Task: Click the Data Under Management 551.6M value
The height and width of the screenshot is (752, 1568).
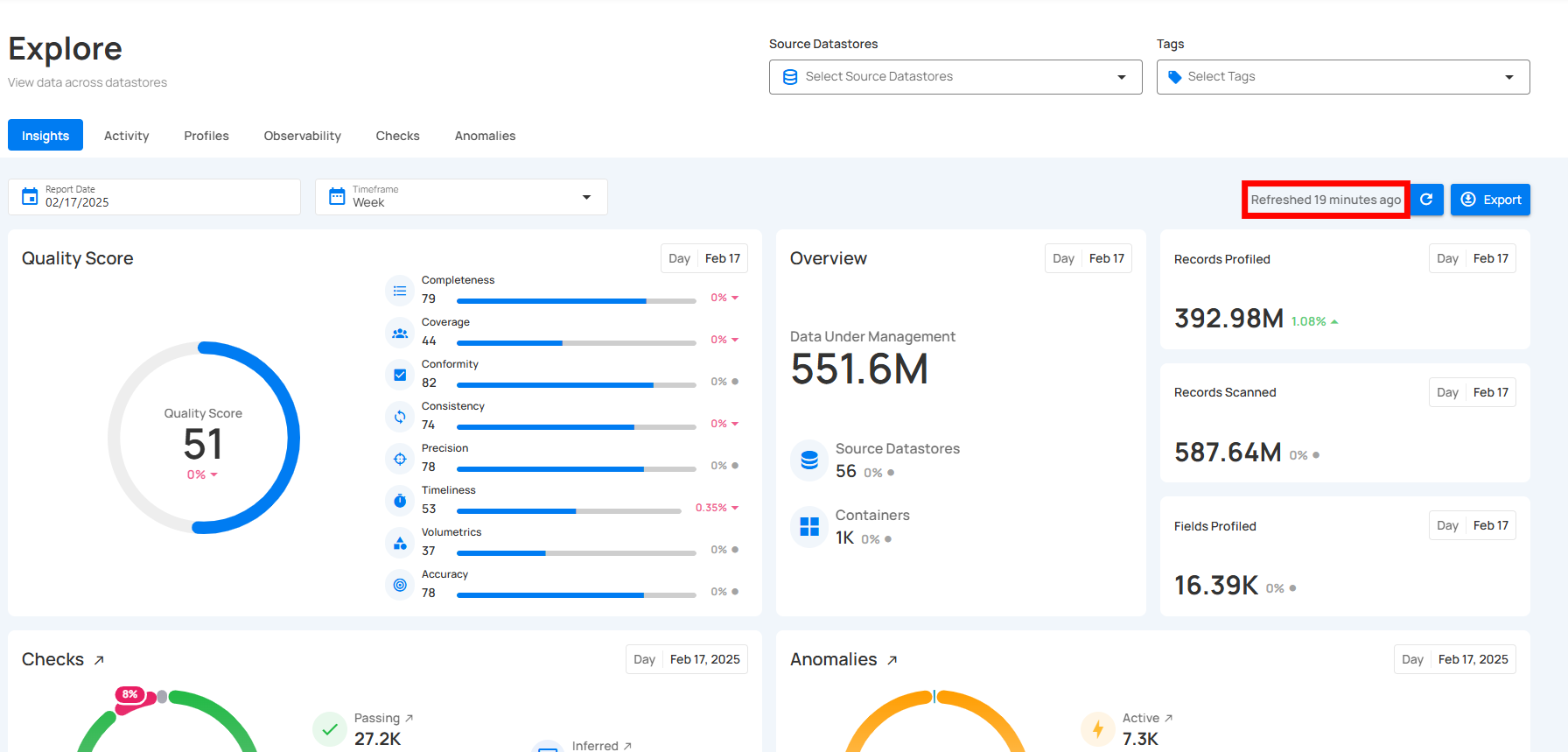Action: tap(859, 369)
